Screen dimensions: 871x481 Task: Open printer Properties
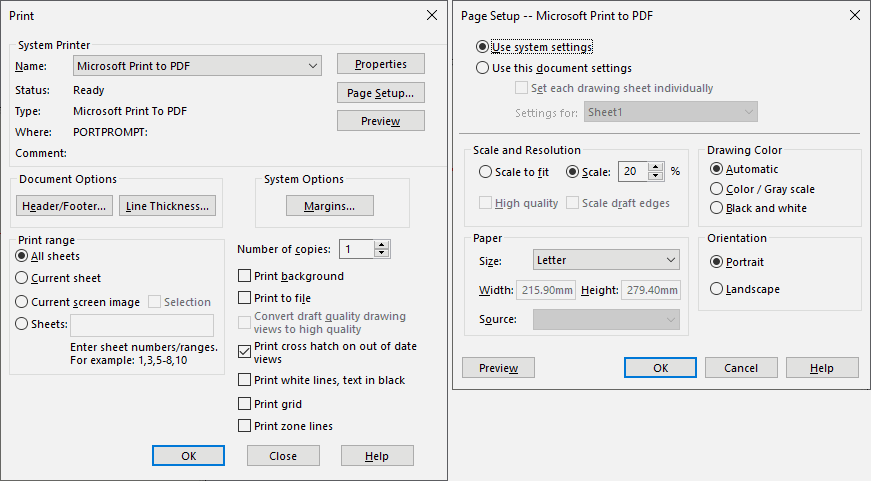tap(381, 64)
